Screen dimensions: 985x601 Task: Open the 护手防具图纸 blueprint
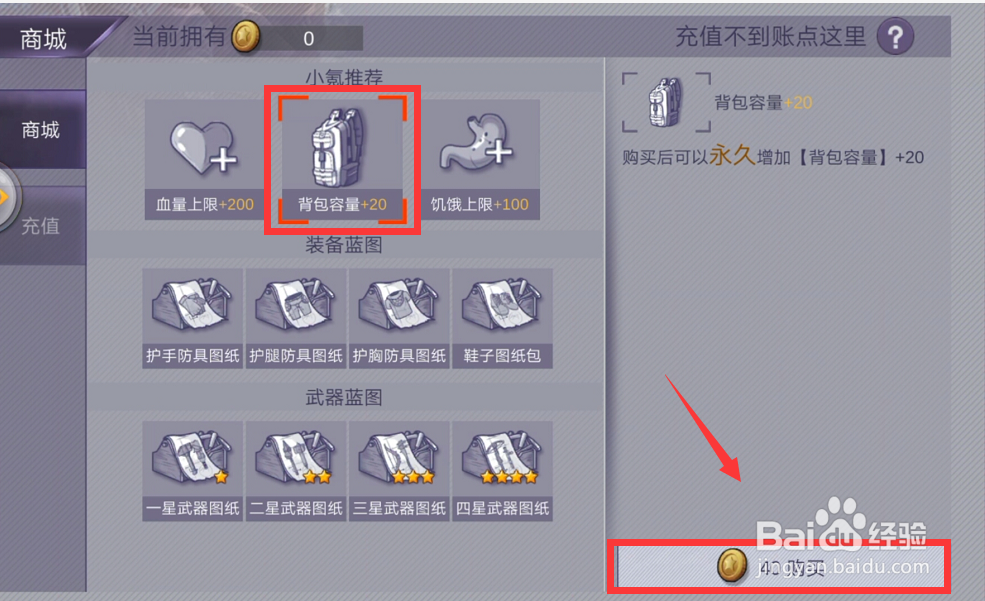pyautogui.click(x=192, y=318)
